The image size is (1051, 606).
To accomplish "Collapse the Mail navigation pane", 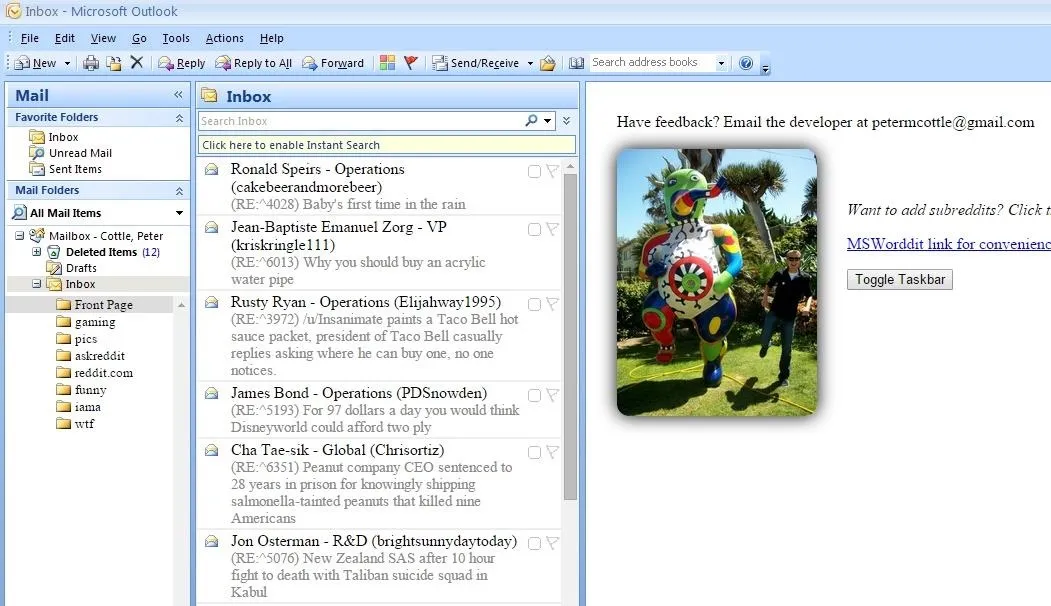I will click(178, 95).
